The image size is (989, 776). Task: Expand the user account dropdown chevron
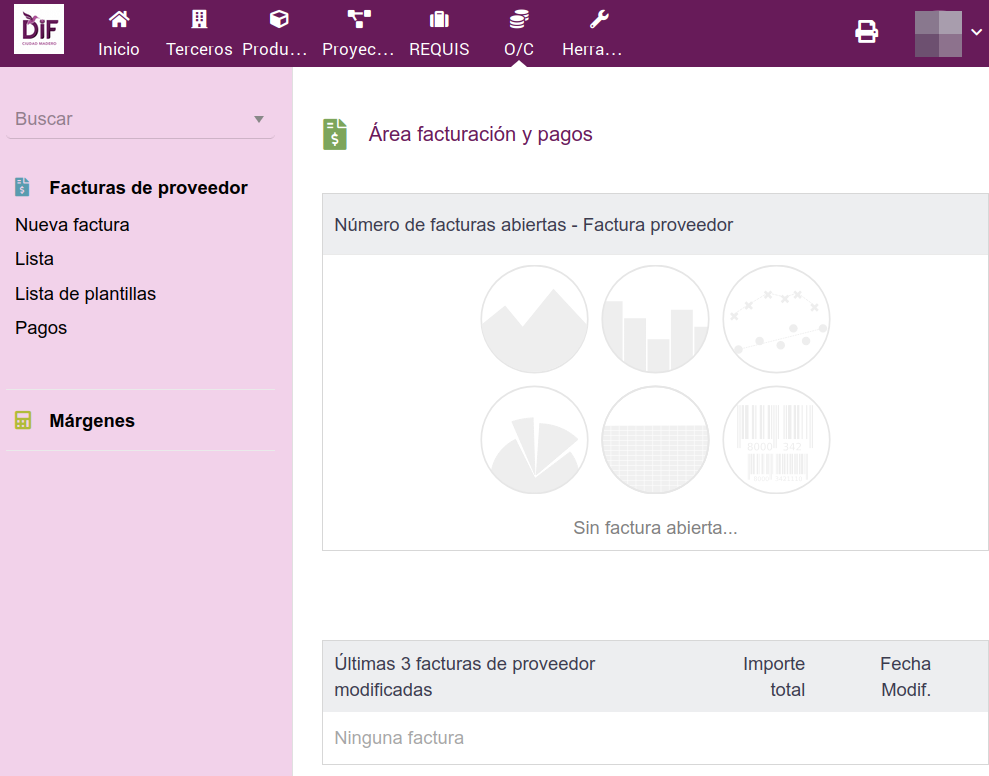976,32
